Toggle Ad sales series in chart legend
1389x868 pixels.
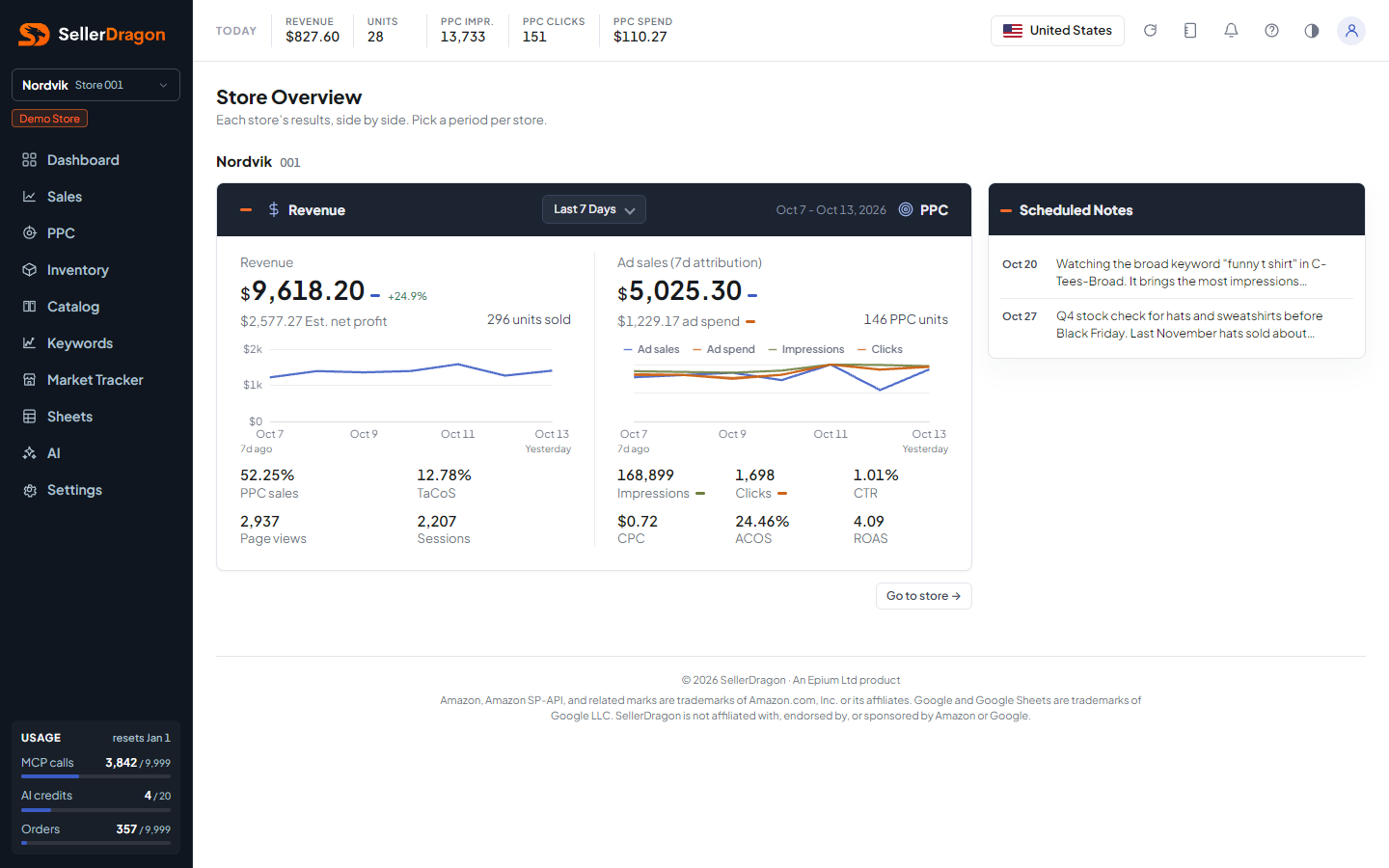[x=651, y=349]
